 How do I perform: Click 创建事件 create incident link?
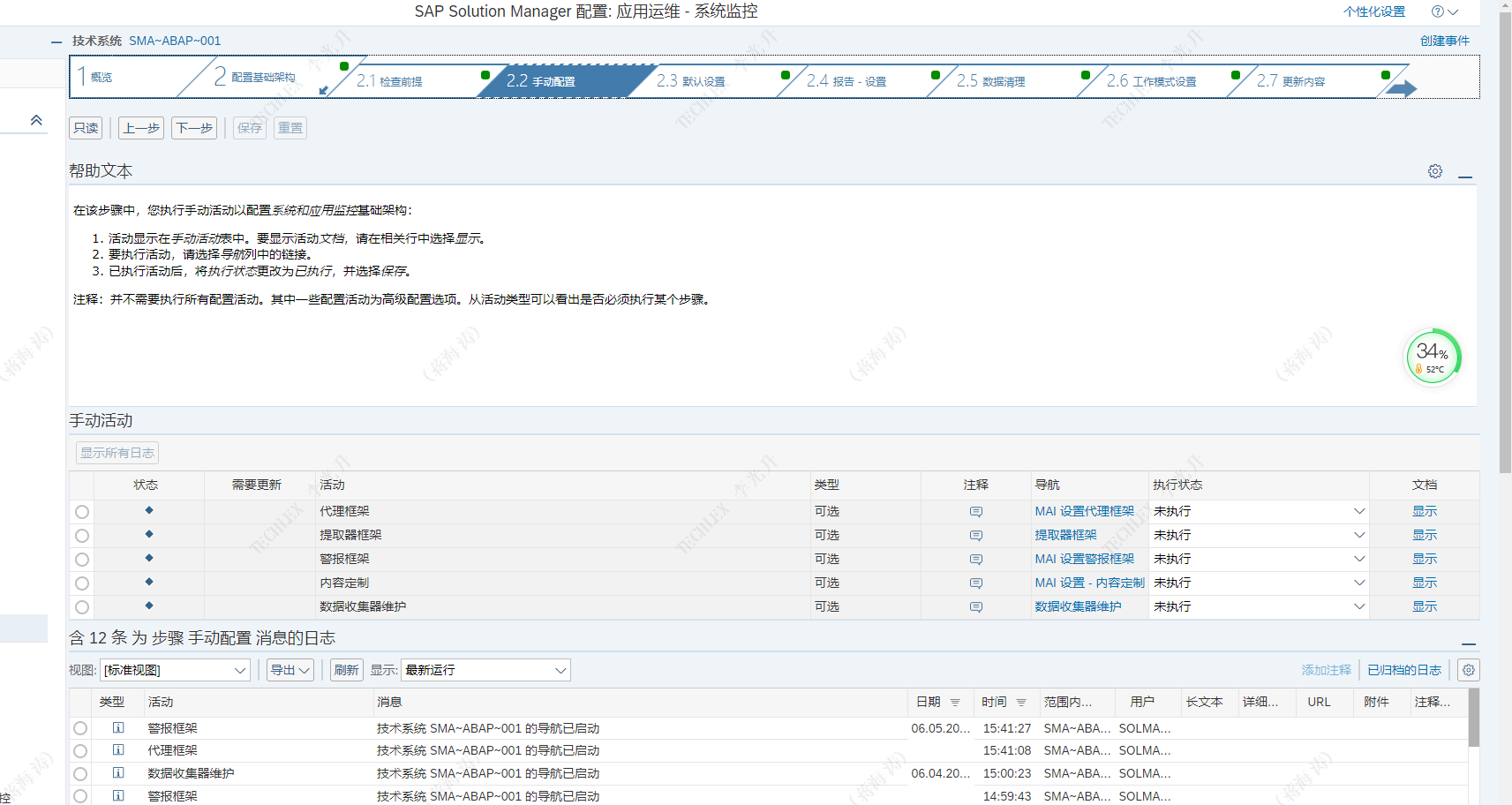point(1445,41)
